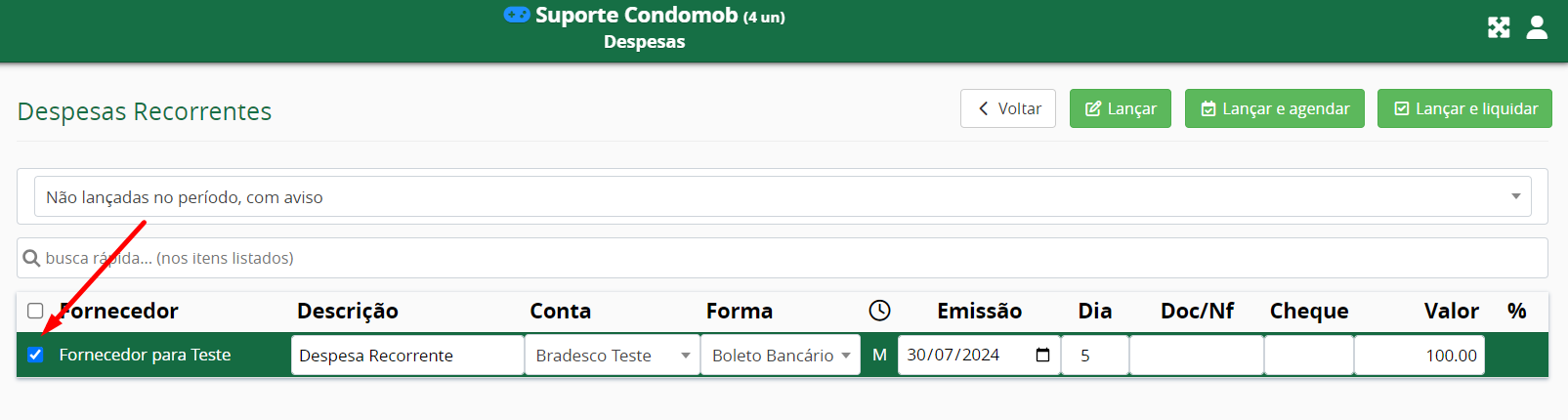Expand the 'Não lançadas no período' filter dropdown
The image size is (1568, 420).
pos(783,196)
